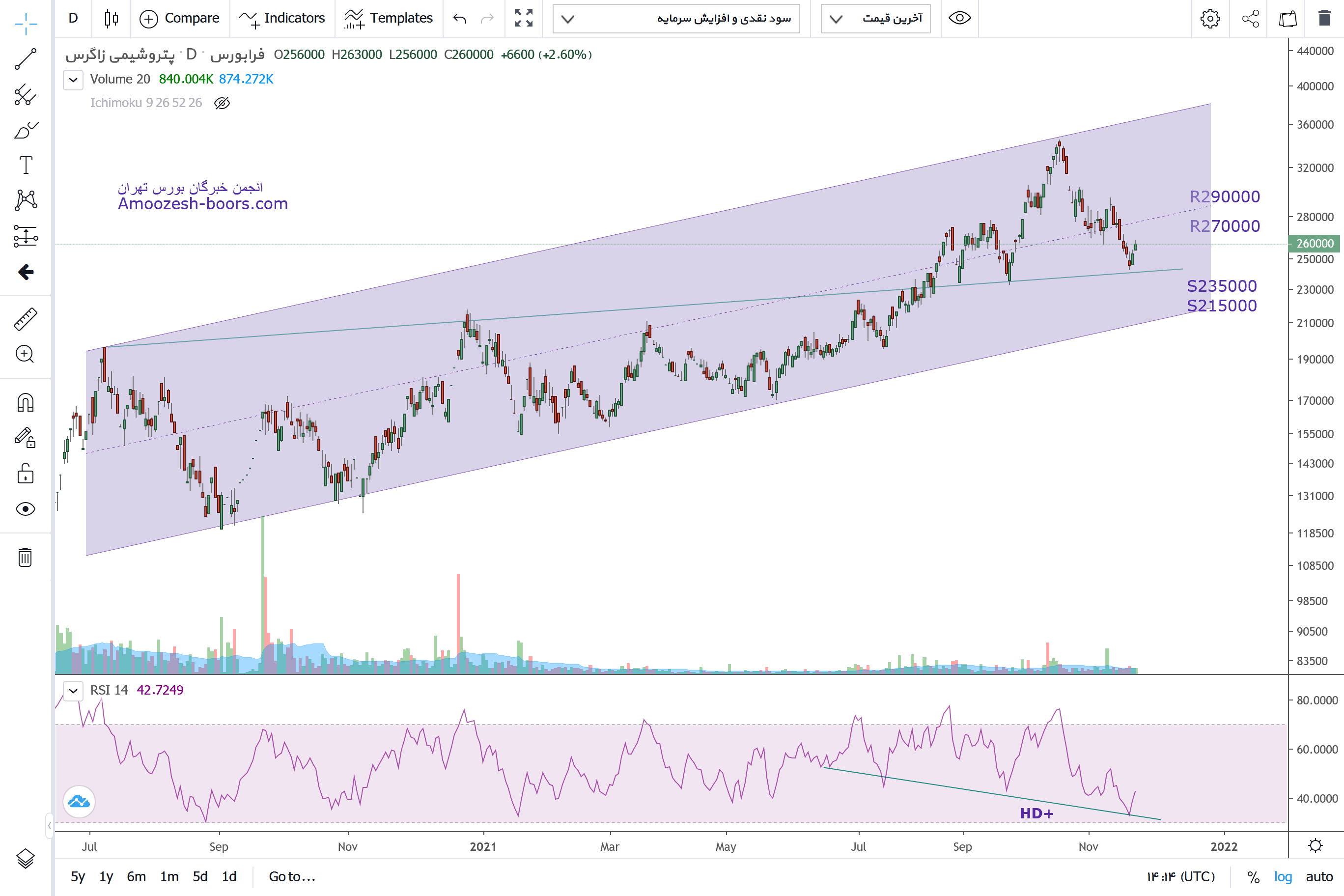Image resolution: width=1344 pixels, height=896 pixels.
Task: Collapse the Volume indicator legend chevron
Action: [73, 80]
